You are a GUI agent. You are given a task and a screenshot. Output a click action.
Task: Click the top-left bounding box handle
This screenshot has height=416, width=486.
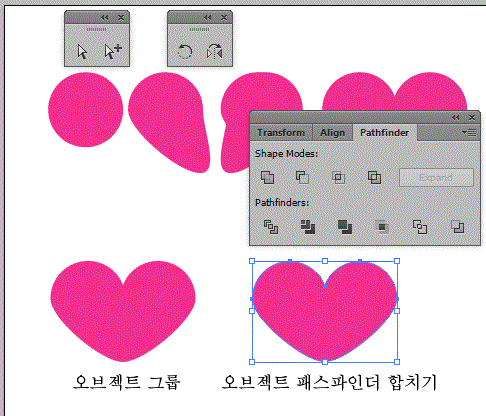252,261
